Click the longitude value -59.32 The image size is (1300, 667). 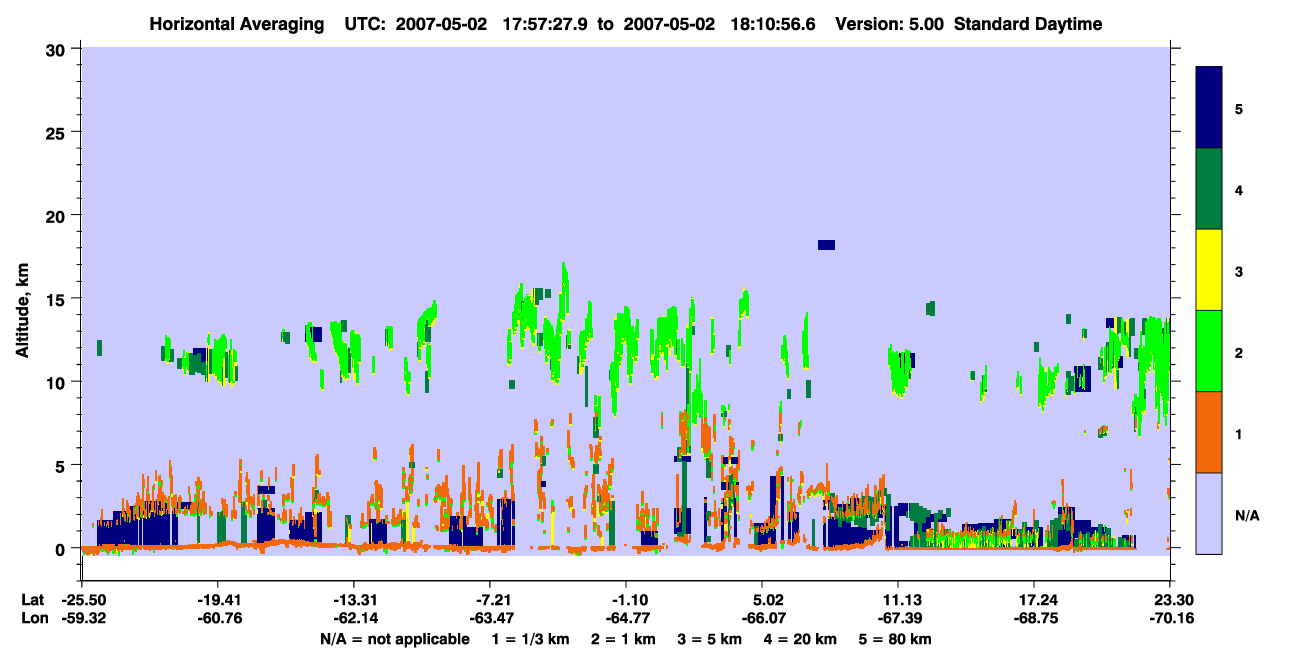tap(82, 619)
